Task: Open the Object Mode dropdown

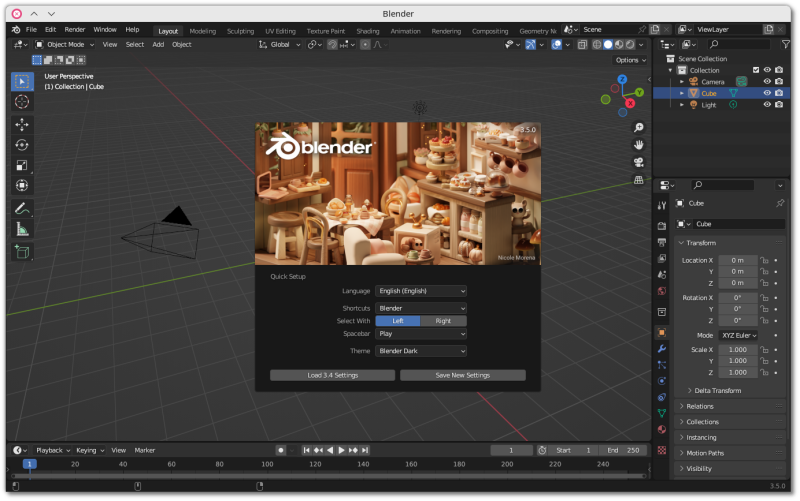Action: pos(65,44)
